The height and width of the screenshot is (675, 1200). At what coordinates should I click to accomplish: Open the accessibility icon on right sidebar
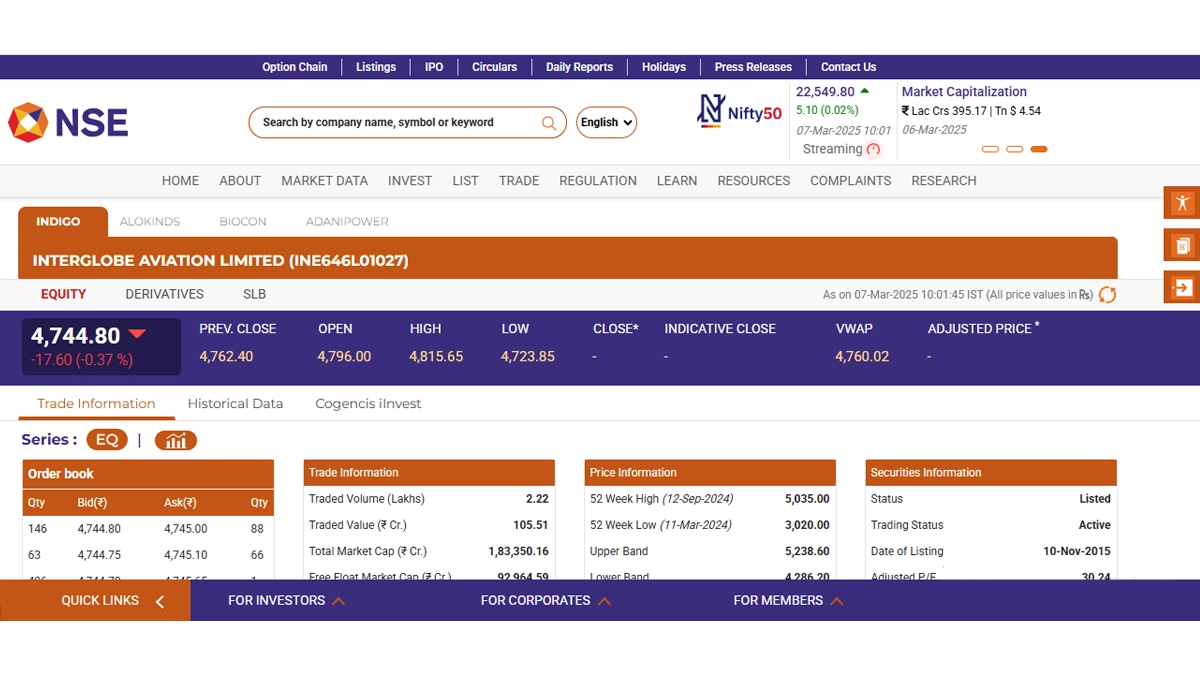[1182, 203]
